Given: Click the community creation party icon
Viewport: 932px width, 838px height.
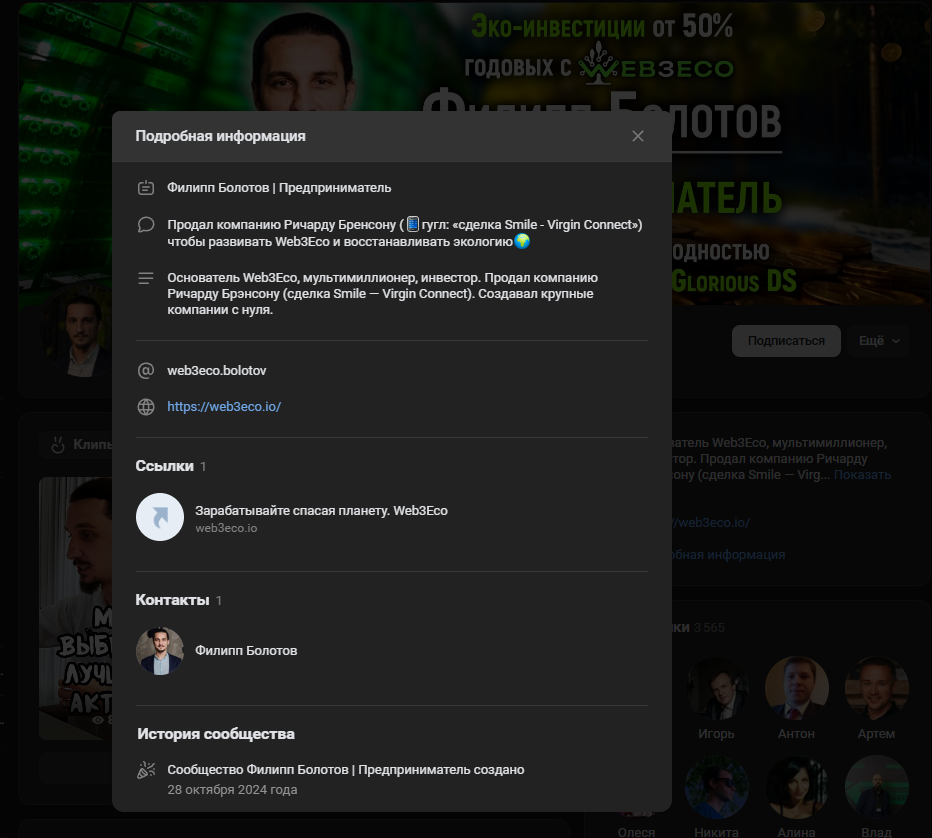Looking at the screenshot, I should pyautogui.click(x=146, y=770).
